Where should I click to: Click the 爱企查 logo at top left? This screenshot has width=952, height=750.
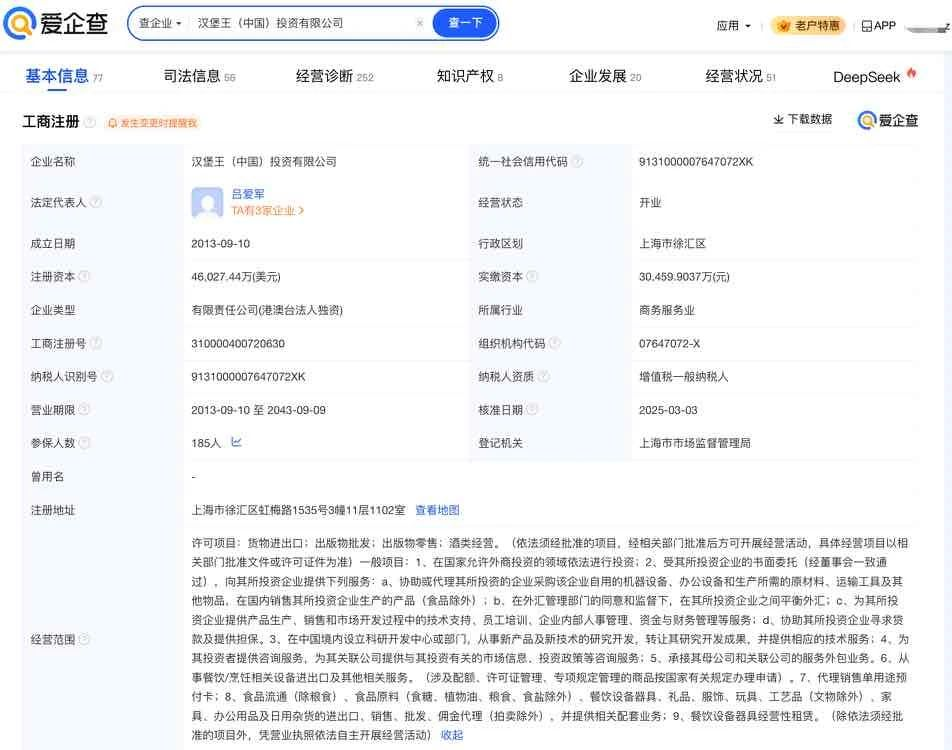click(x=55, y=24)
